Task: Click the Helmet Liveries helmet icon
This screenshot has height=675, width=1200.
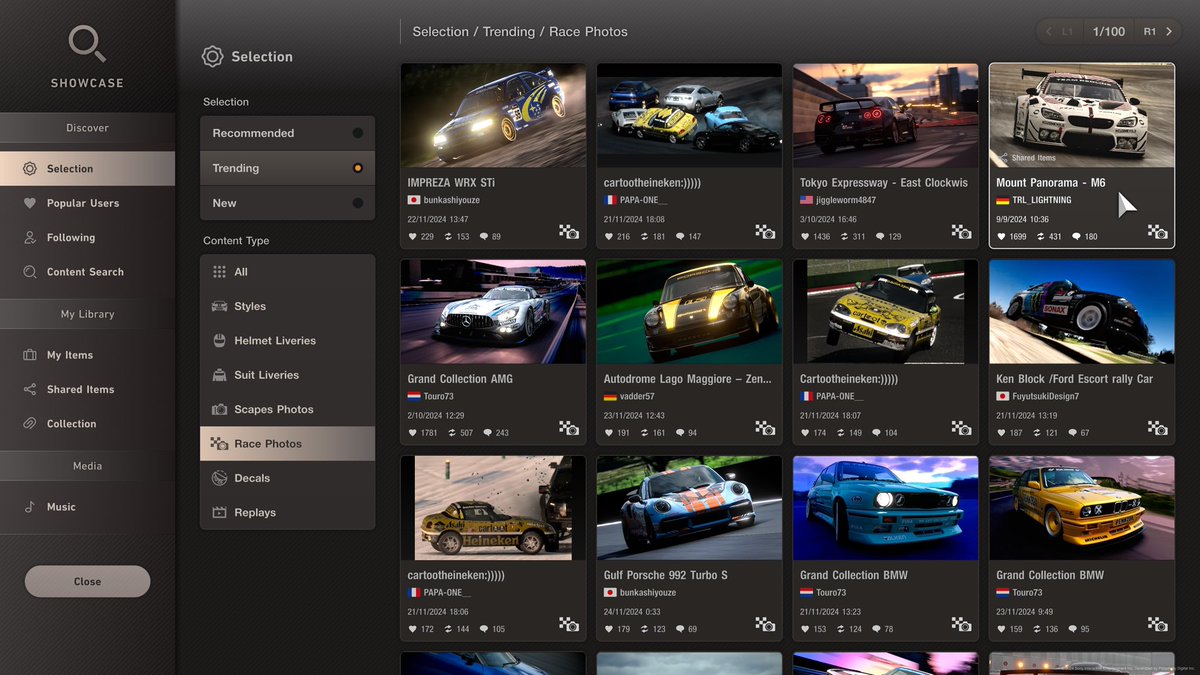Action: pos(219,341)
